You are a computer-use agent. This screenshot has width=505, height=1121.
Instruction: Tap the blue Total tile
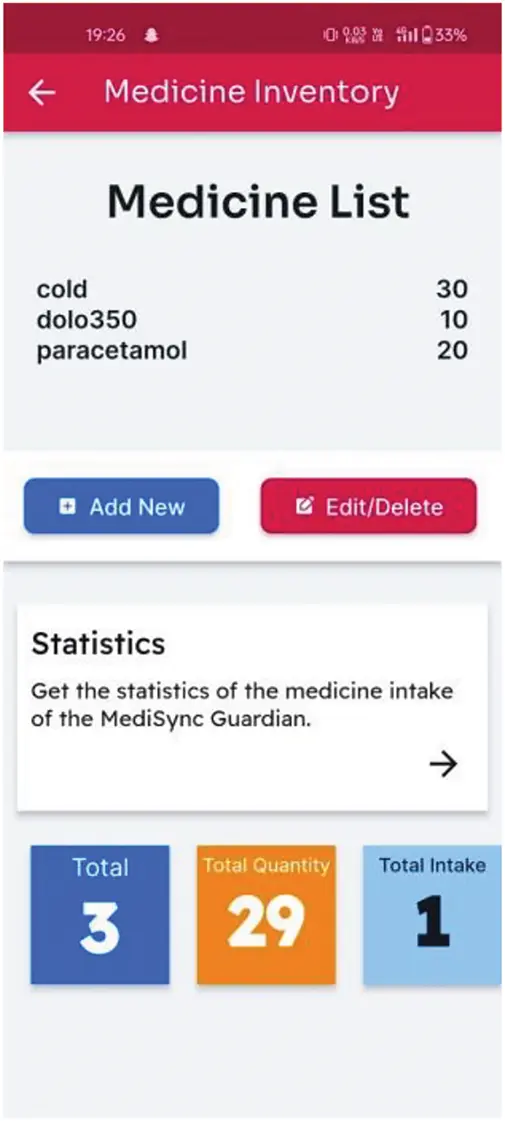tap(100, 914)
